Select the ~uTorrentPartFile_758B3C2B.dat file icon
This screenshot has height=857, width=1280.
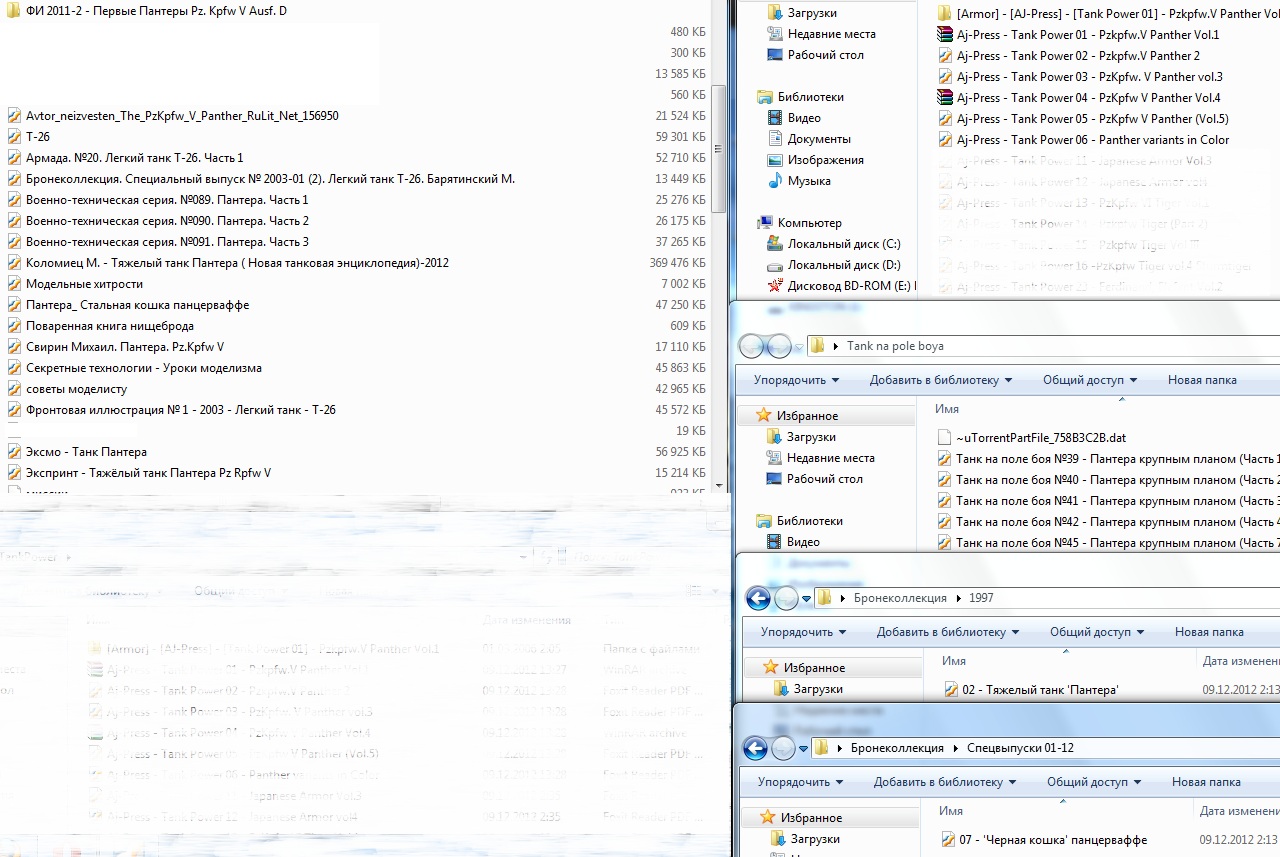click(x=944, y=438)
